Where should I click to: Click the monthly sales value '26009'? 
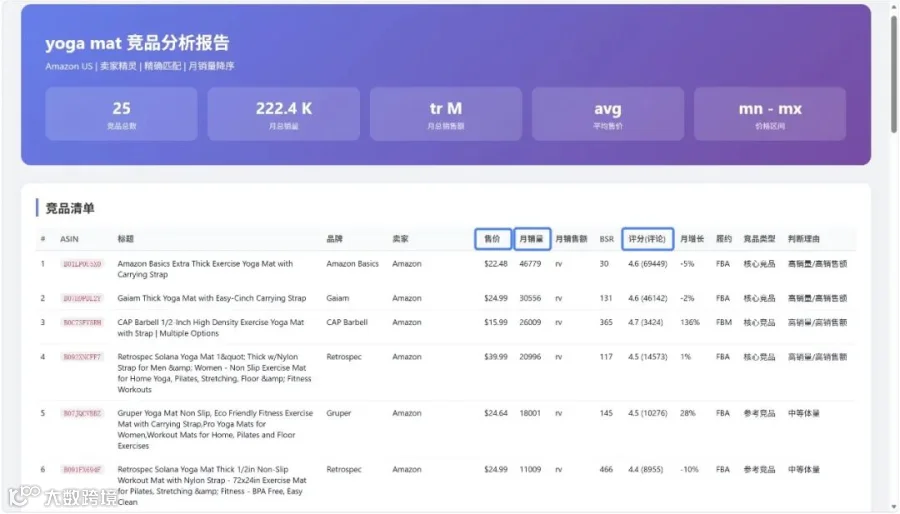click(530, 322)
